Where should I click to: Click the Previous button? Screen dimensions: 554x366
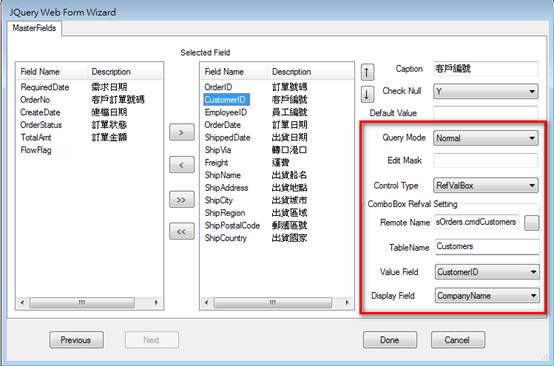coord(76,340)
